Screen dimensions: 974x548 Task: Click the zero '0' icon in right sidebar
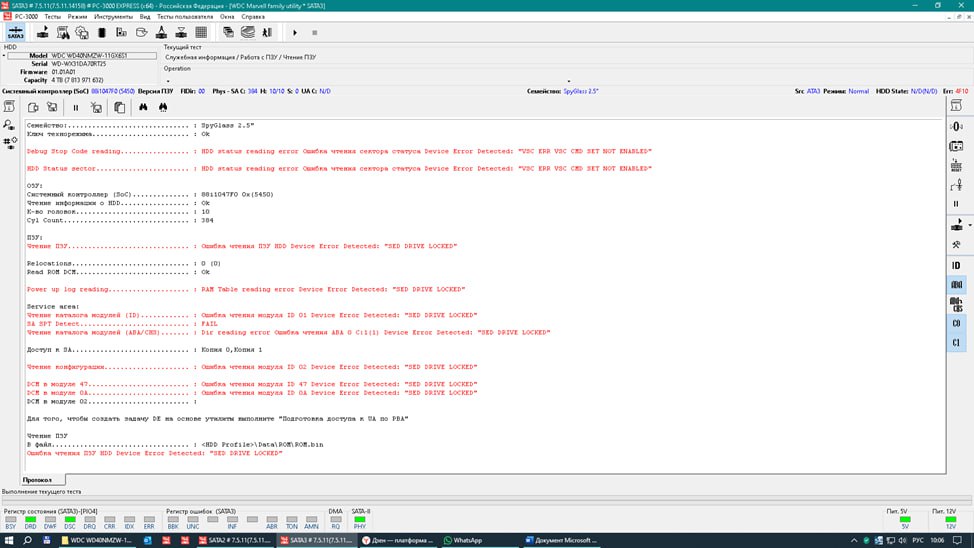coord(957,126)
